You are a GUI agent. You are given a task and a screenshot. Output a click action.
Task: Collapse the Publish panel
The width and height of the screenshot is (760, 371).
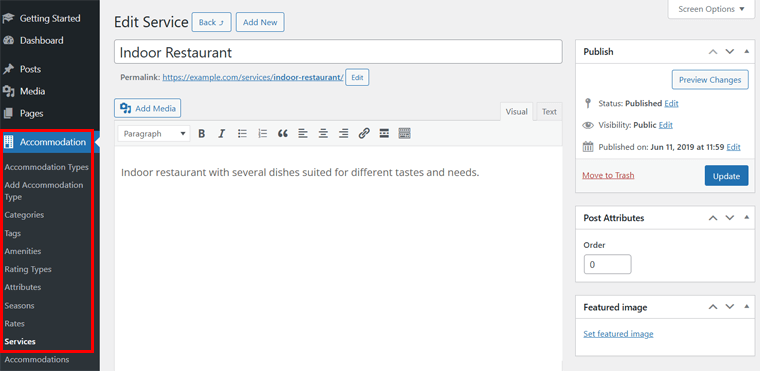[746, 51]
